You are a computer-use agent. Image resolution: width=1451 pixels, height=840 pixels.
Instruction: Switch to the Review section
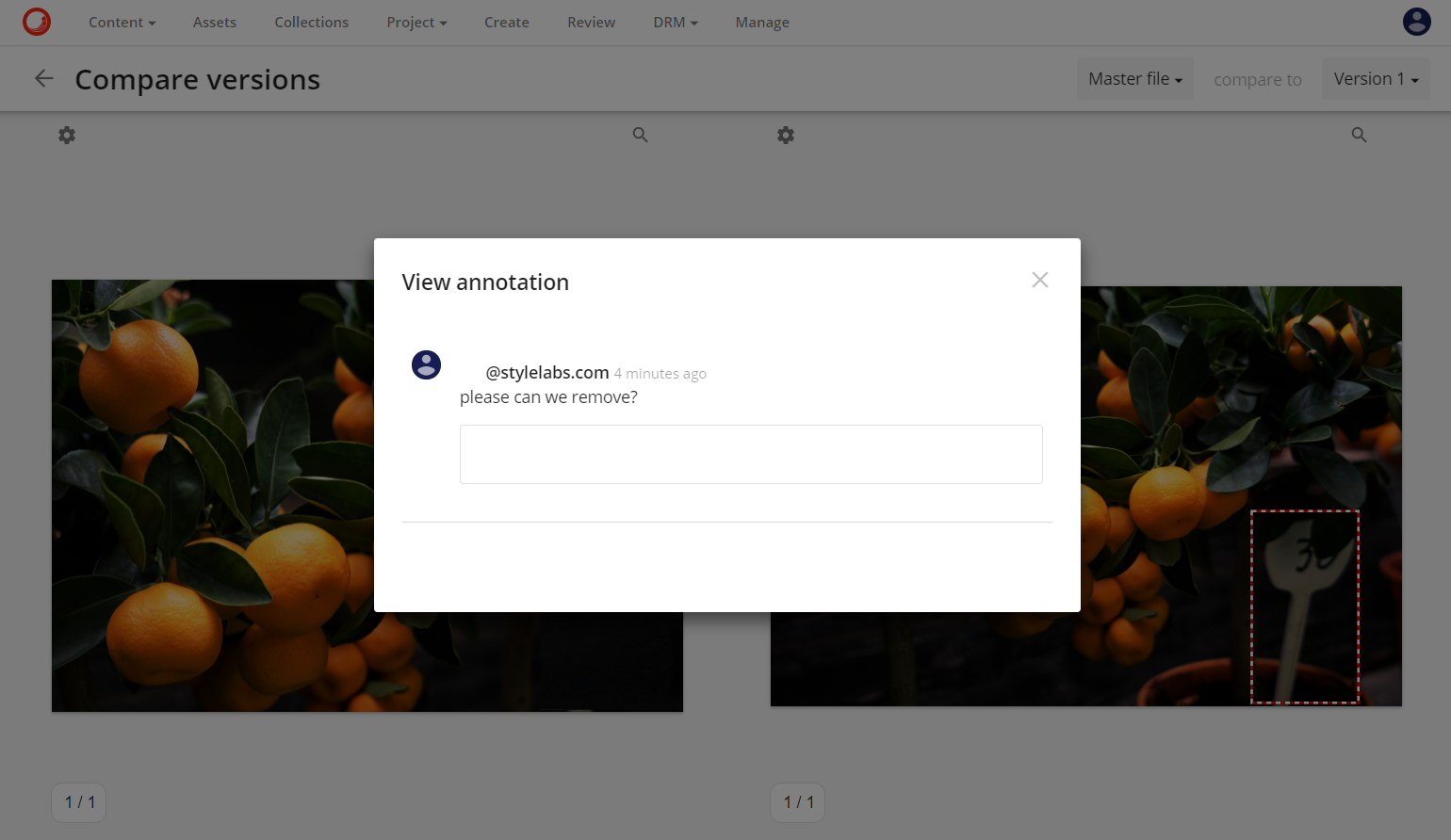(591, 22)
